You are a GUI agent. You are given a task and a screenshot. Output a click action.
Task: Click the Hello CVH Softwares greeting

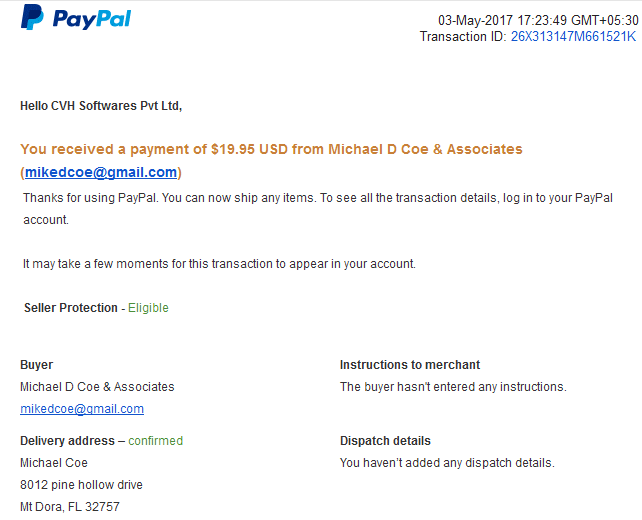point(101,106)
